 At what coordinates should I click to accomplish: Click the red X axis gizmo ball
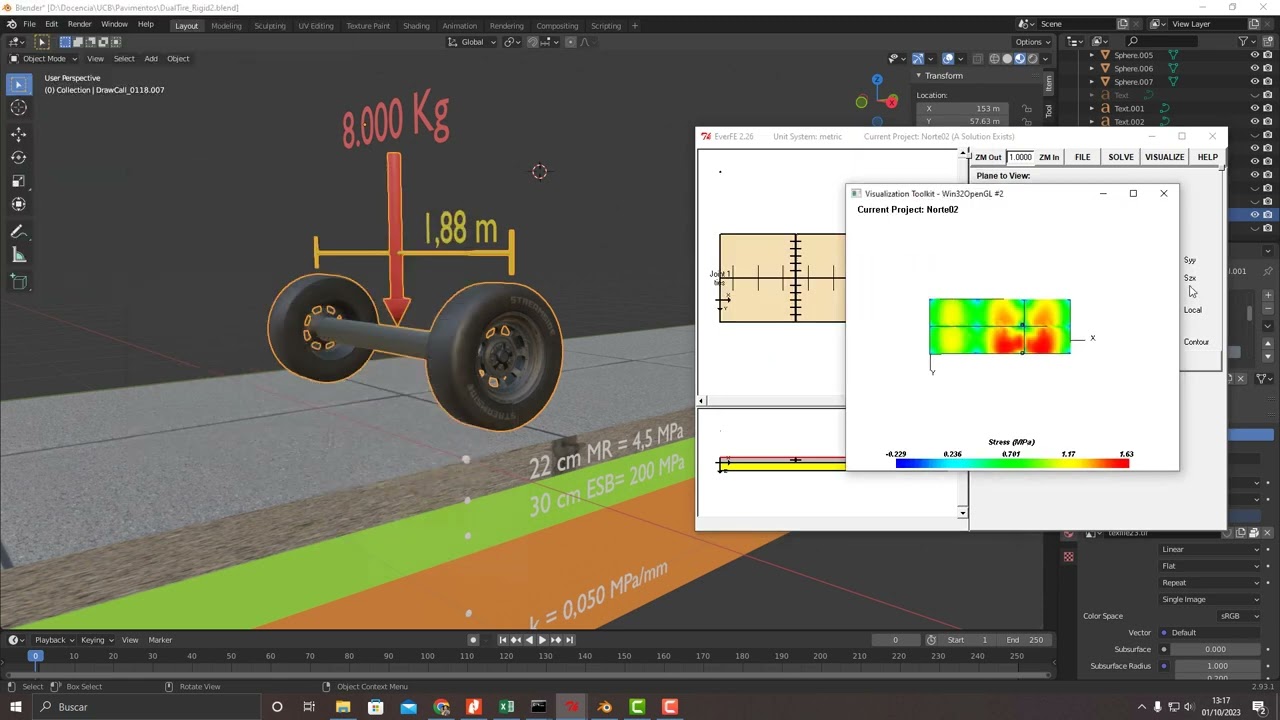click(891, 101)
